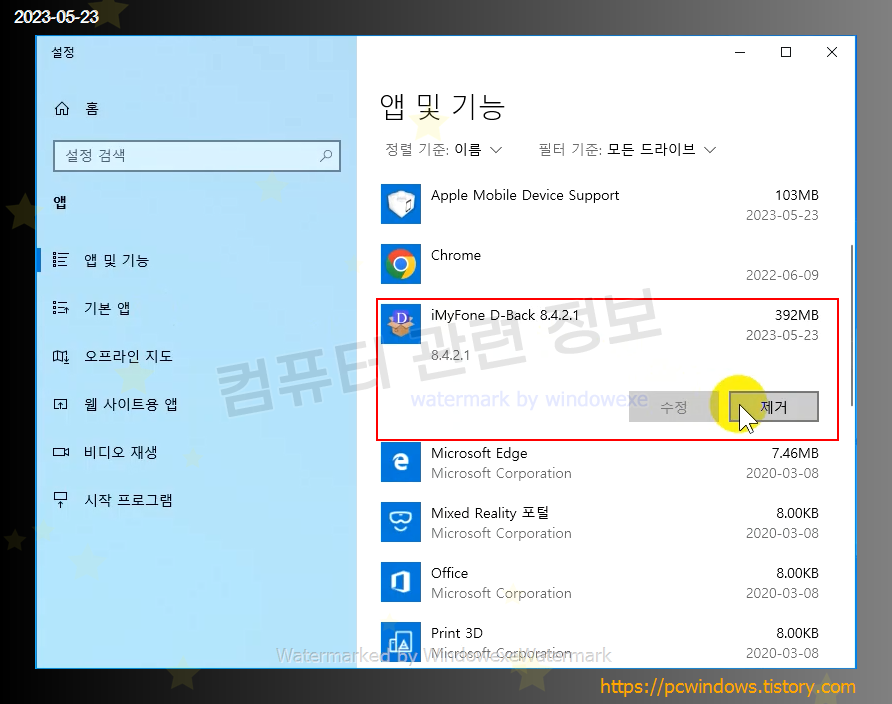Image resolution: width=892 pixels, height=704 pixels.
Task: Select the Mixed Reality 포털 name
Action: click(490, 513)
